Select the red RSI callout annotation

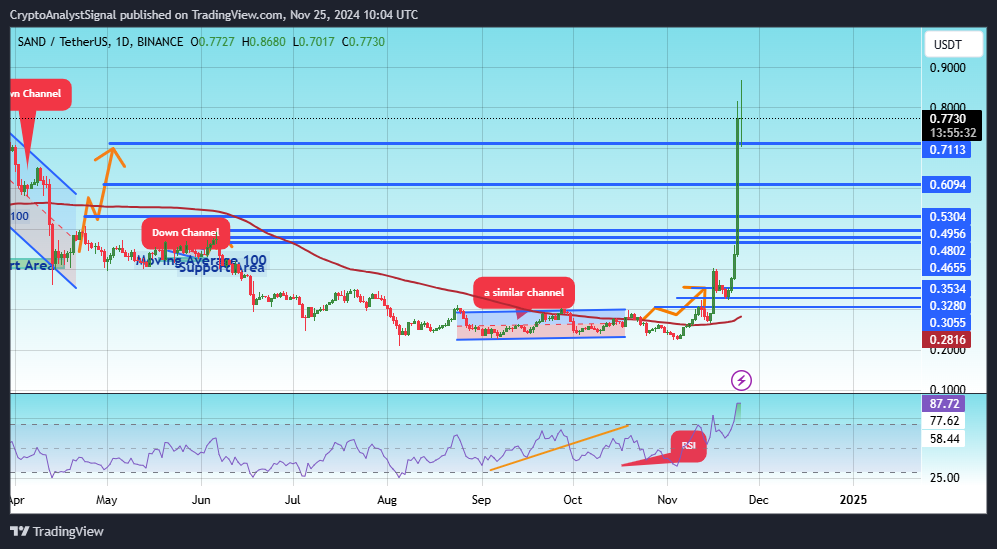688,445
